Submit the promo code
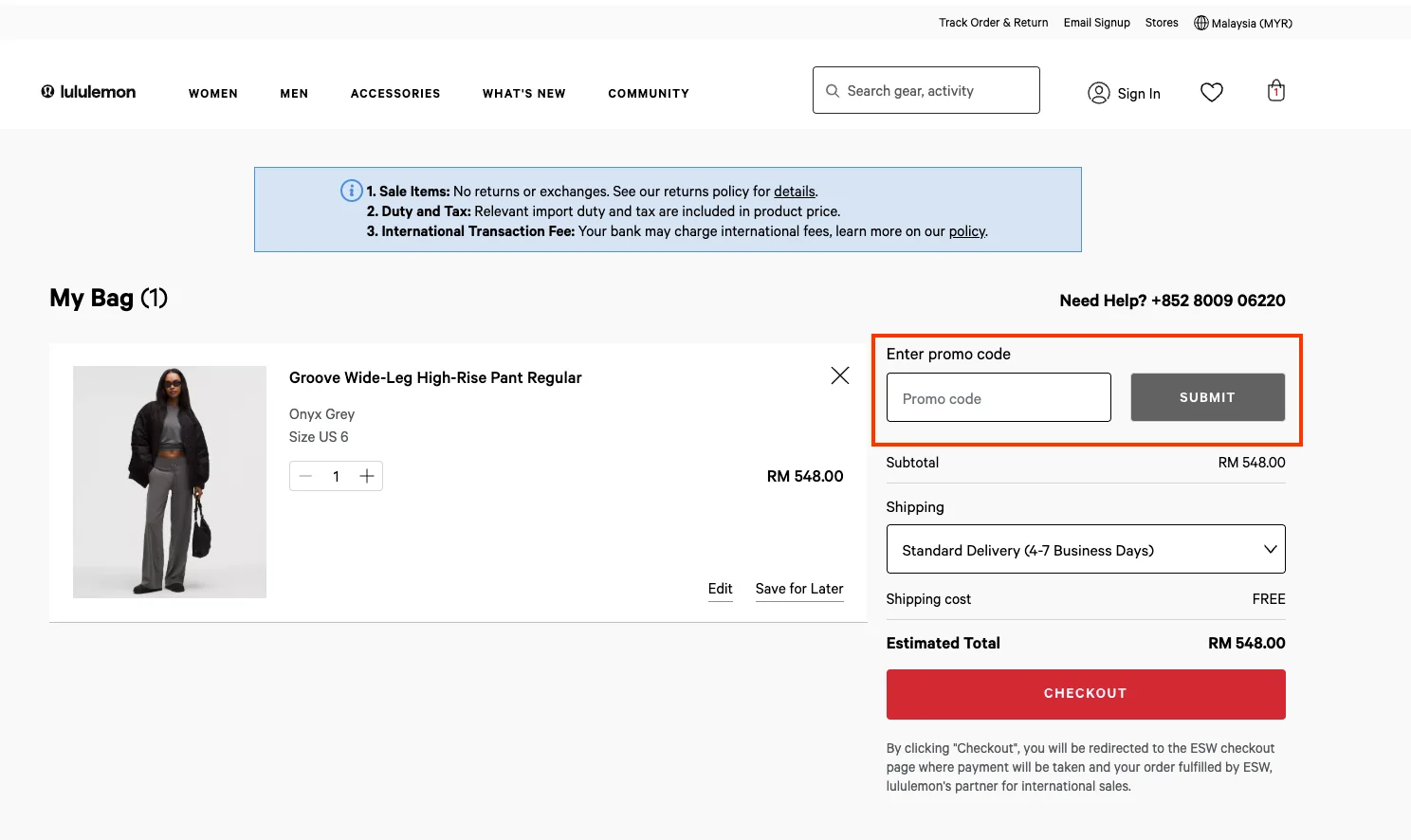 point(1207,397)
